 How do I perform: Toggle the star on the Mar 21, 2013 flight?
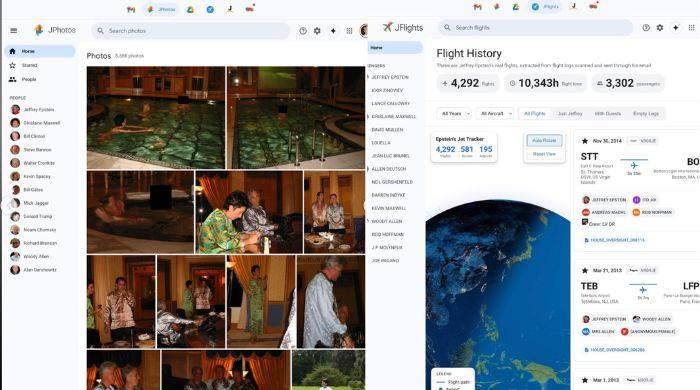585,270
